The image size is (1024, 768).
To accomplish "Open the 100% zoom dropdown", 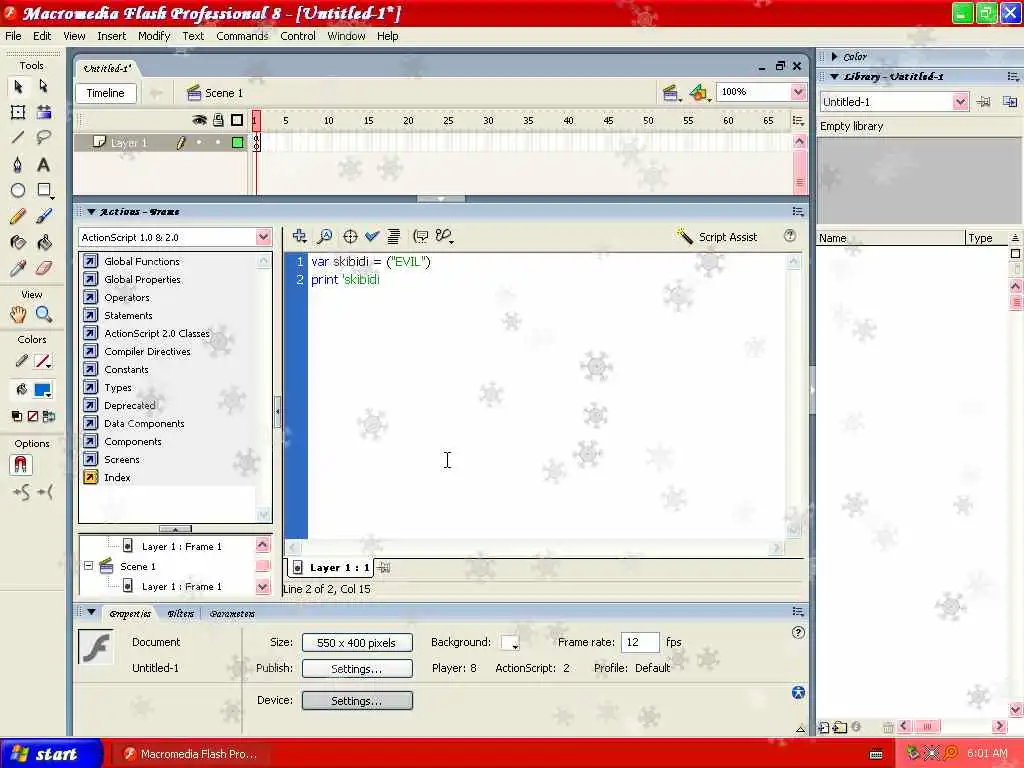I will 798,92.
